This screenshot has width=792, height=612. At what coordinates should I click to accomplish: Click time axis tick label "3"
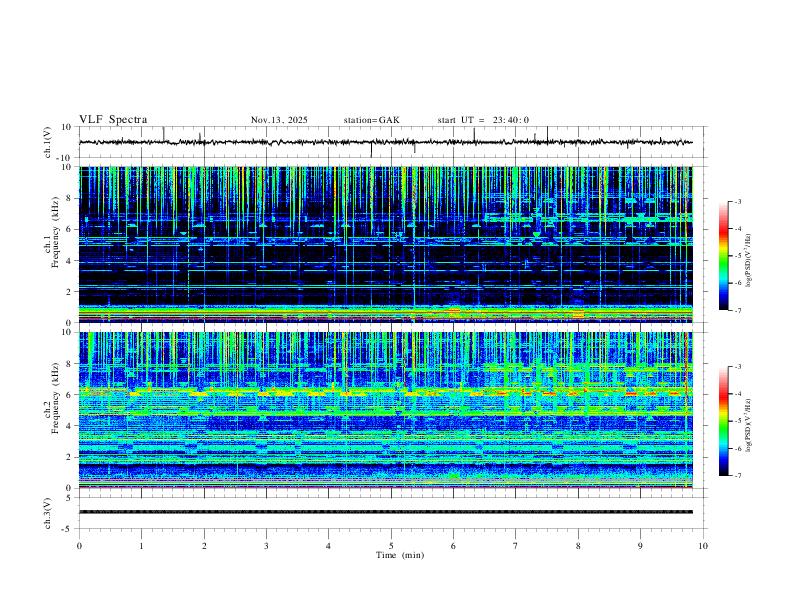point(266,546)
